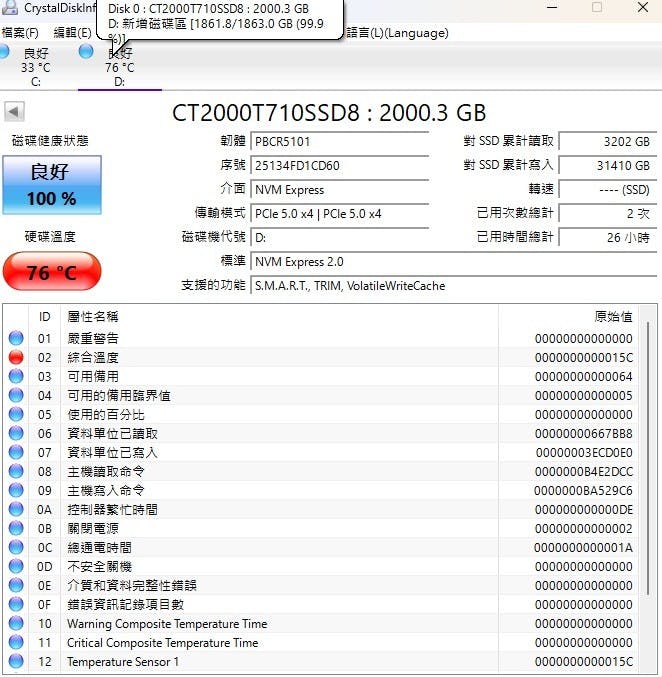The height and width of the screenshot is (677, 662).
Task: Click the status dot for 主機寫入命令
Action: pos(16,490)
